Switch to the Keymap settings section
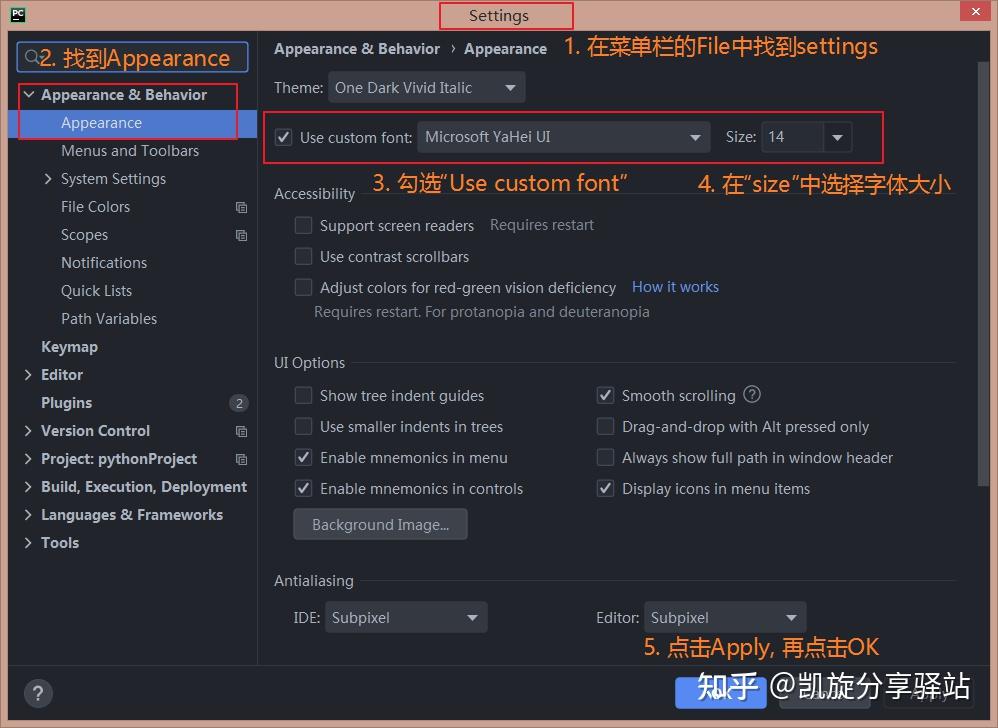Viewport: 998px width, 728px height. 69,347
